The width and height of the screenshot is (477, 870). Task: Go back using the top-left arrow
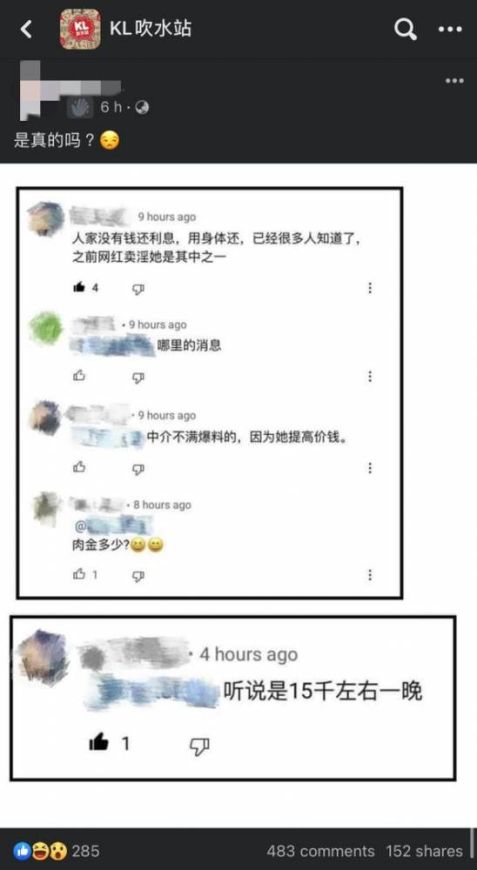26,29
